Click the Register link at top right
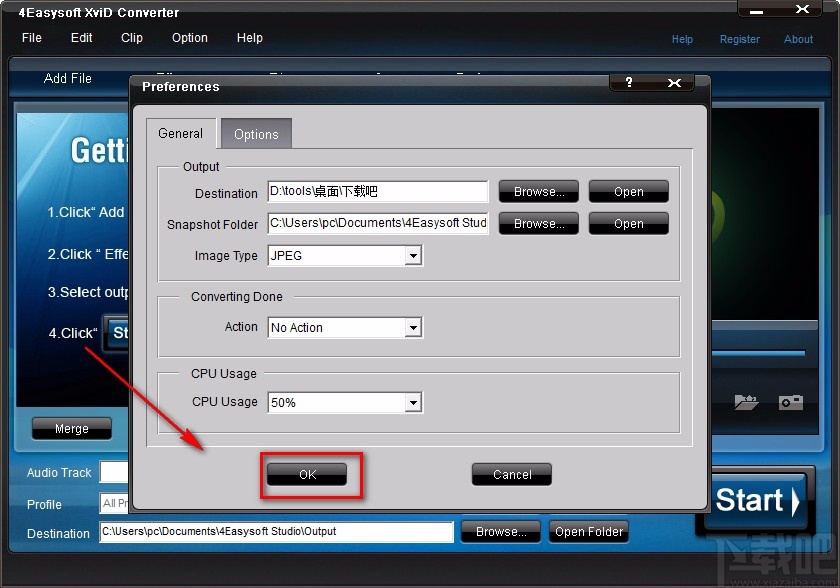 pos(739,39)
